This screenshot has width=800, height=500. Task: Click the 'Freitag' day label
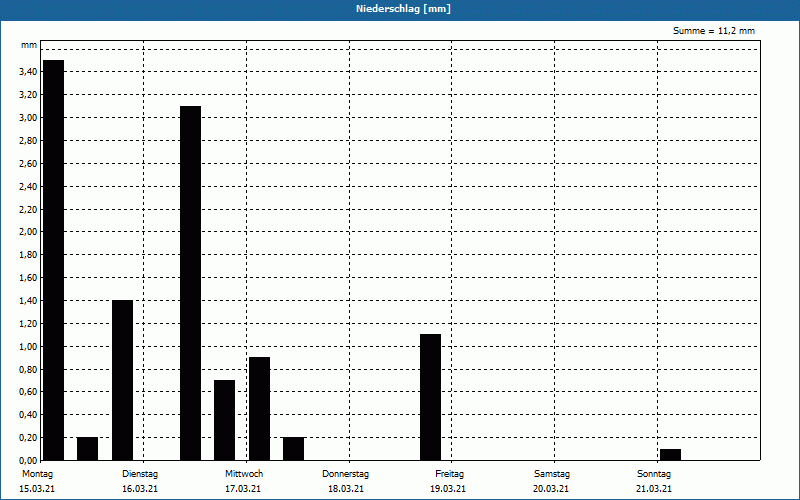(x=449, y=474)
